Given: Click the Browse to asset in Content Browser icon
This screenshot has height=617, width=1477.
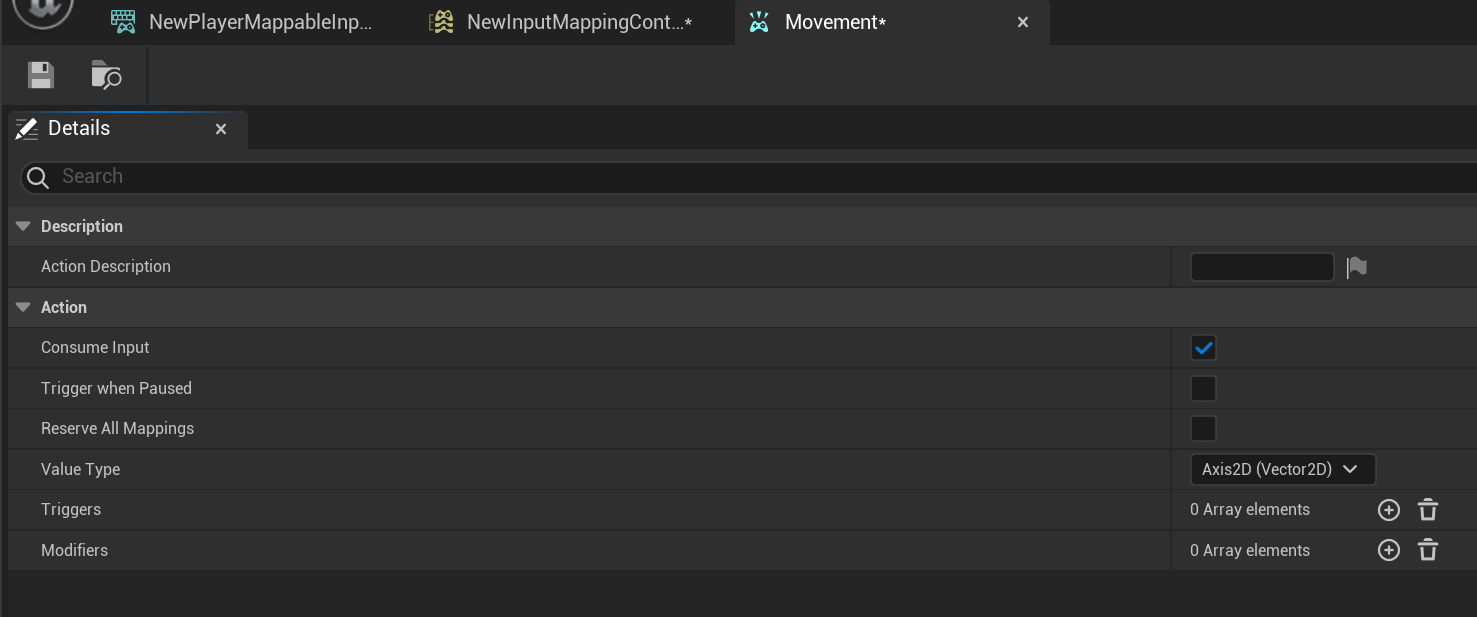Looking at the screenshot, I should point(106,75).
